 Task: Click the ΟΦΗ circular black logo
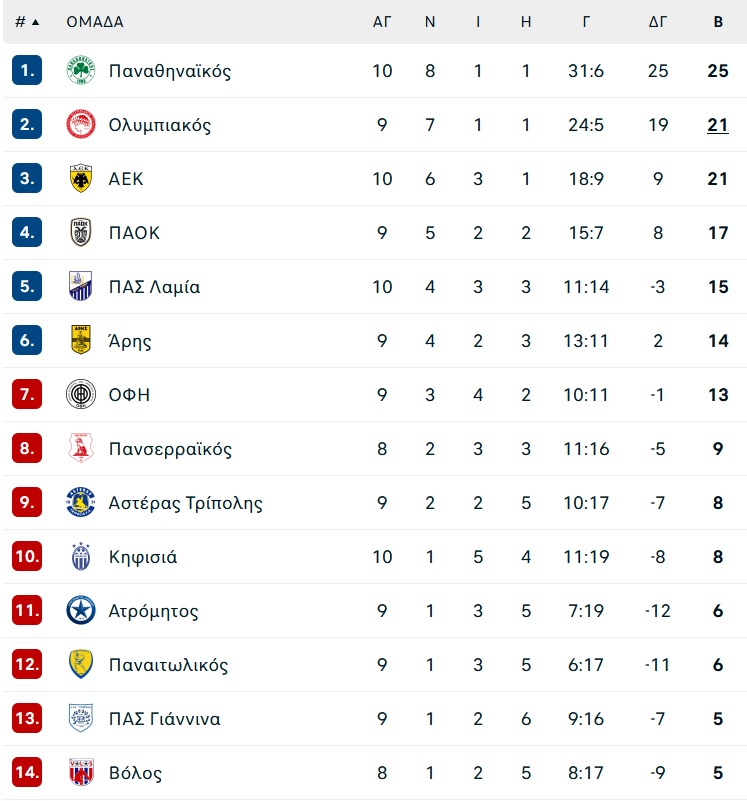pos(81,394)
